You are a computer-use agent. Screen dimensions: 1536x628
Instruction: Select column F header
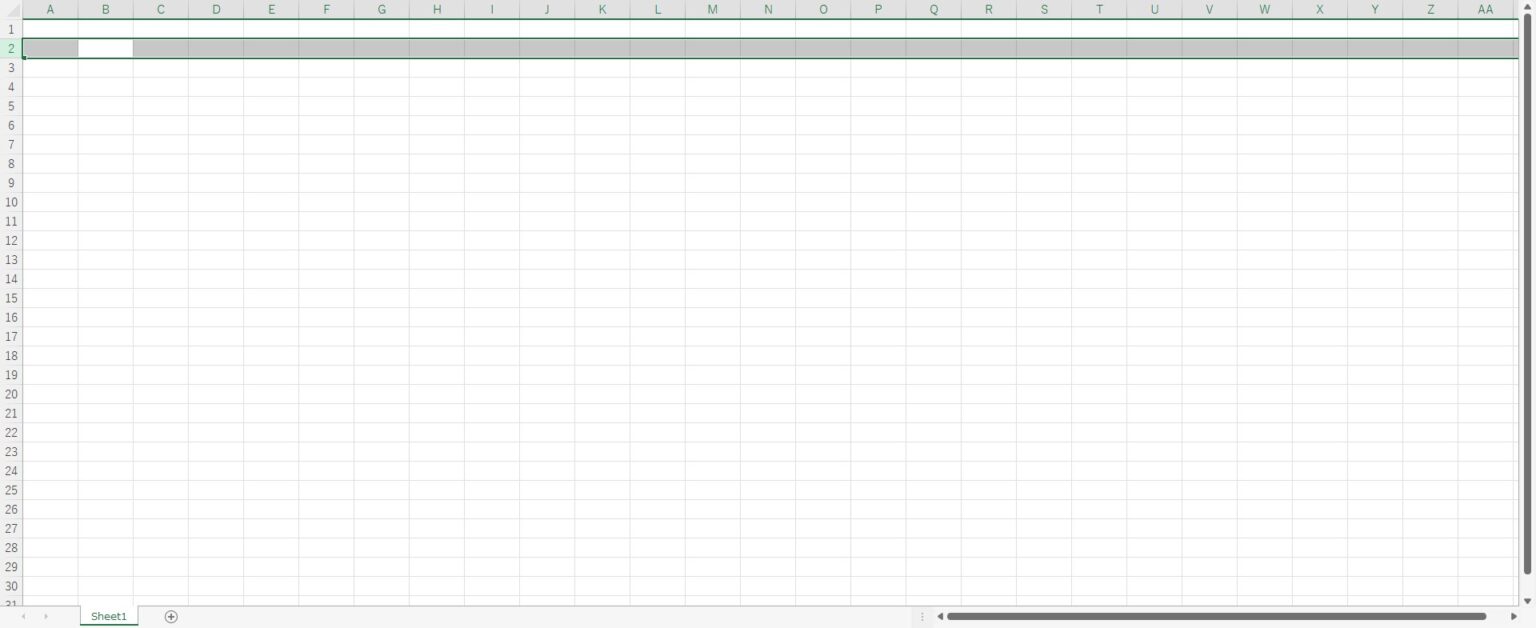coord(326,9)
